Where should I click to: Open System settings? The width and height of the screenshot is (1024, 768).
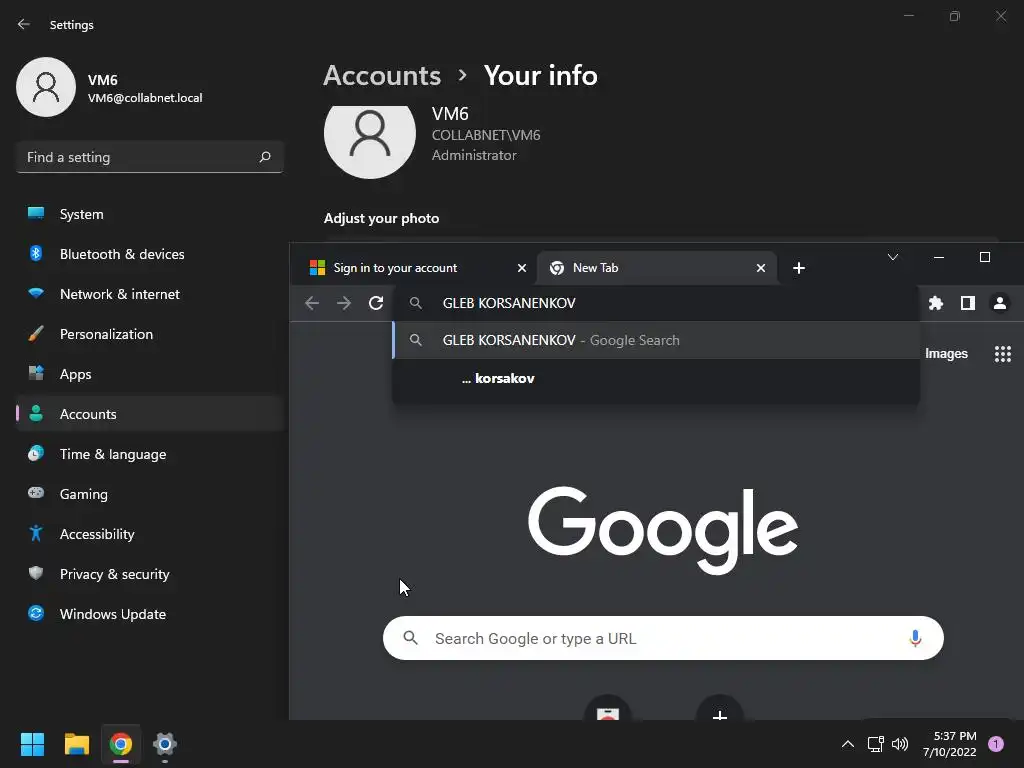pos(150,214)
